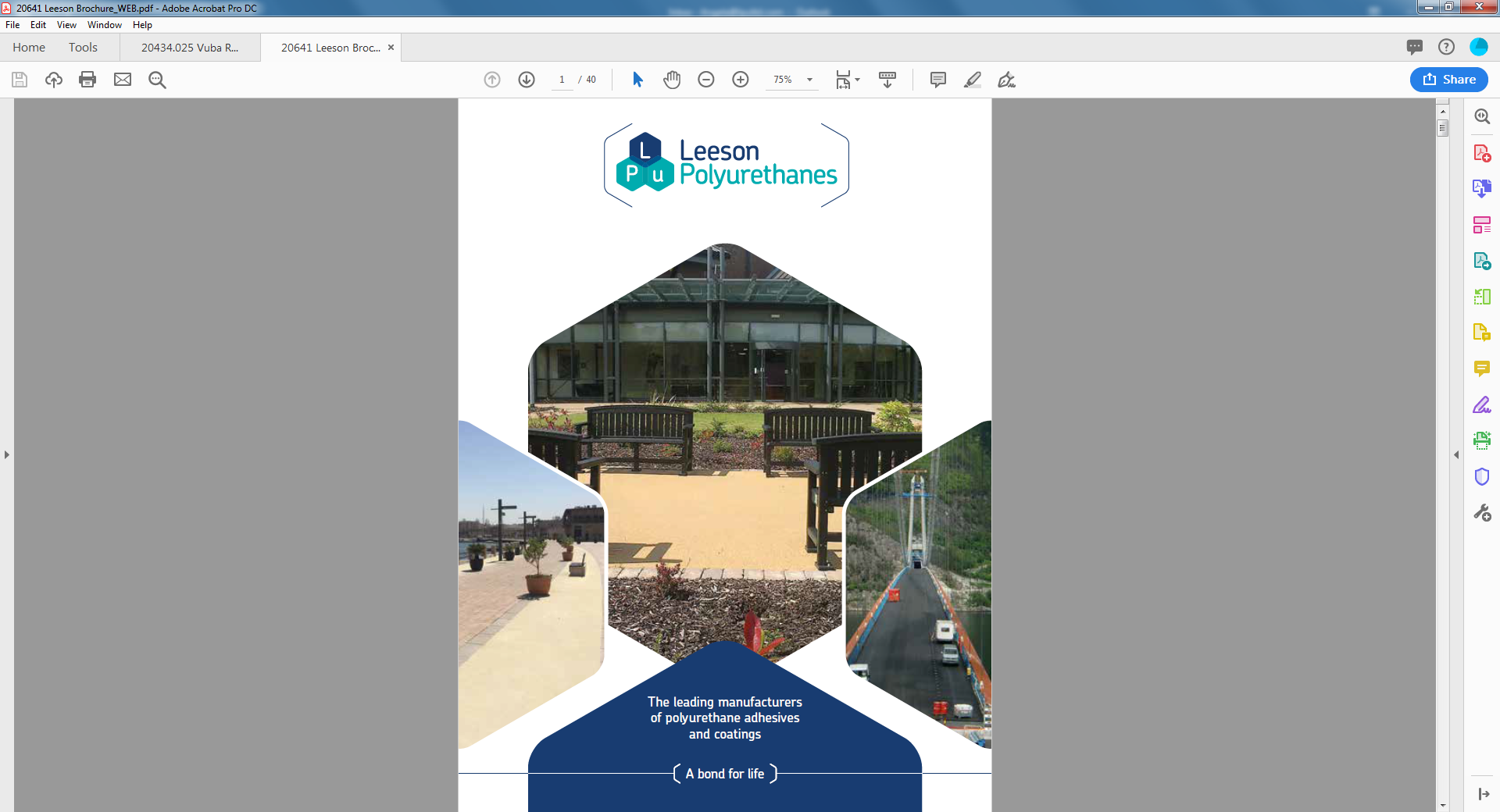Open the account profile avatar
The image size is (1500, 812).
point(1479,47)
